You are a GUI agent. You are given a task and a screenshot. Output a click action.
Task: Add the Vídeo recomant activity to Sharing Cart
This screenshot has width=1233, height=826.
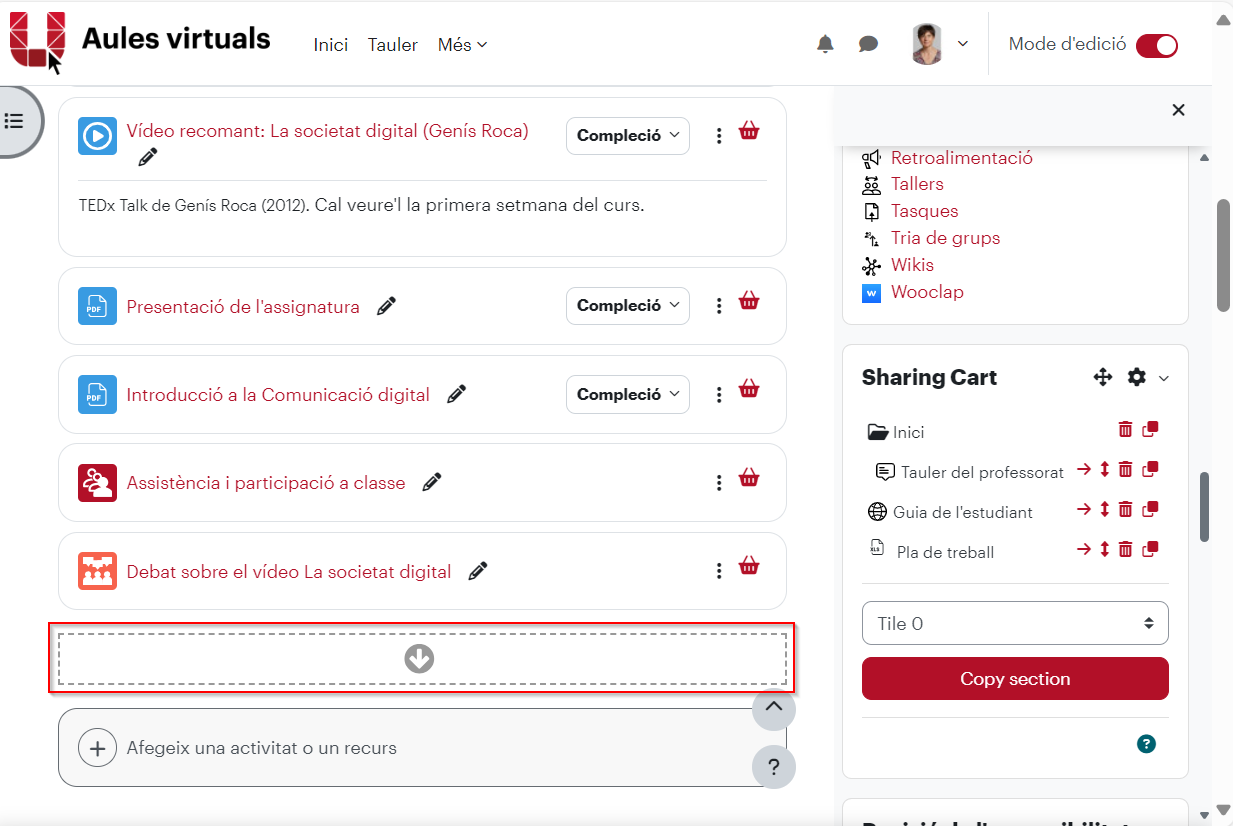749,131
